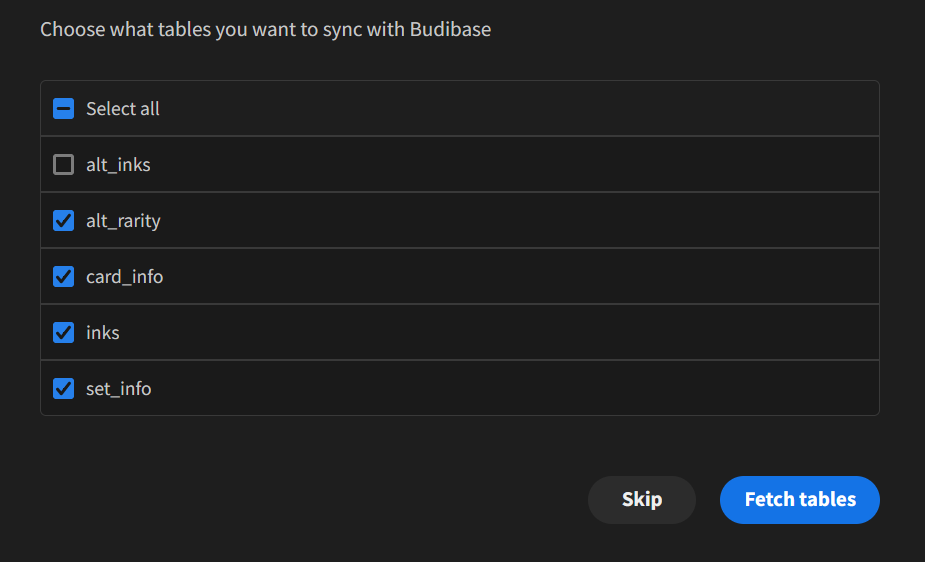The width and height of the screenshot is (925, 562).
Task: Toggle the Select all checkbox
Action: point(63,109)
